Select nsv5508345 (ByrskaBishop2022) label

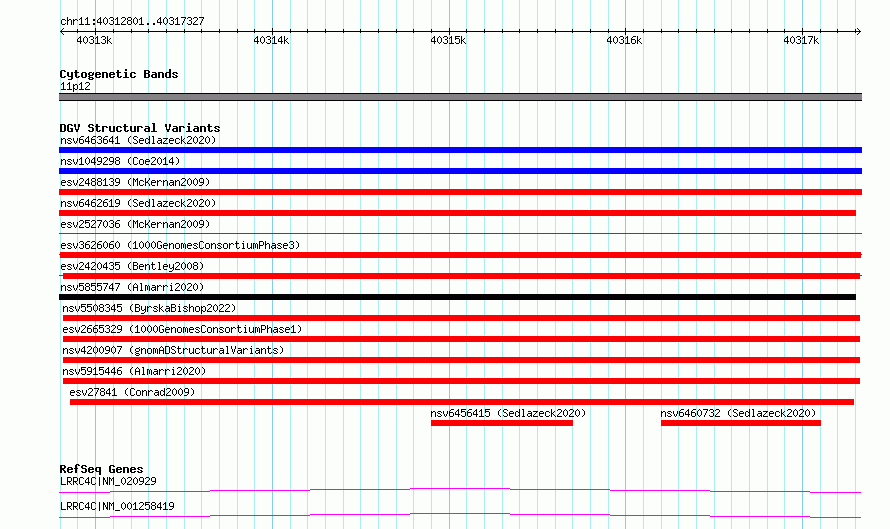(x=149, y=308)
